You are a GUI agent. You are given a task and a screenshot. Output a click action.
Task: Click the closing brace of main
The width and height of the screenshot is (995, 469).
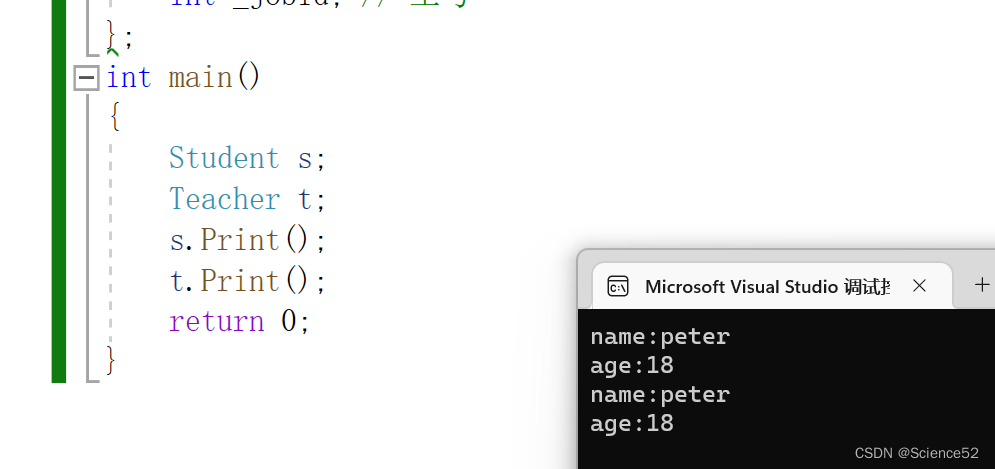coord(112,360)
